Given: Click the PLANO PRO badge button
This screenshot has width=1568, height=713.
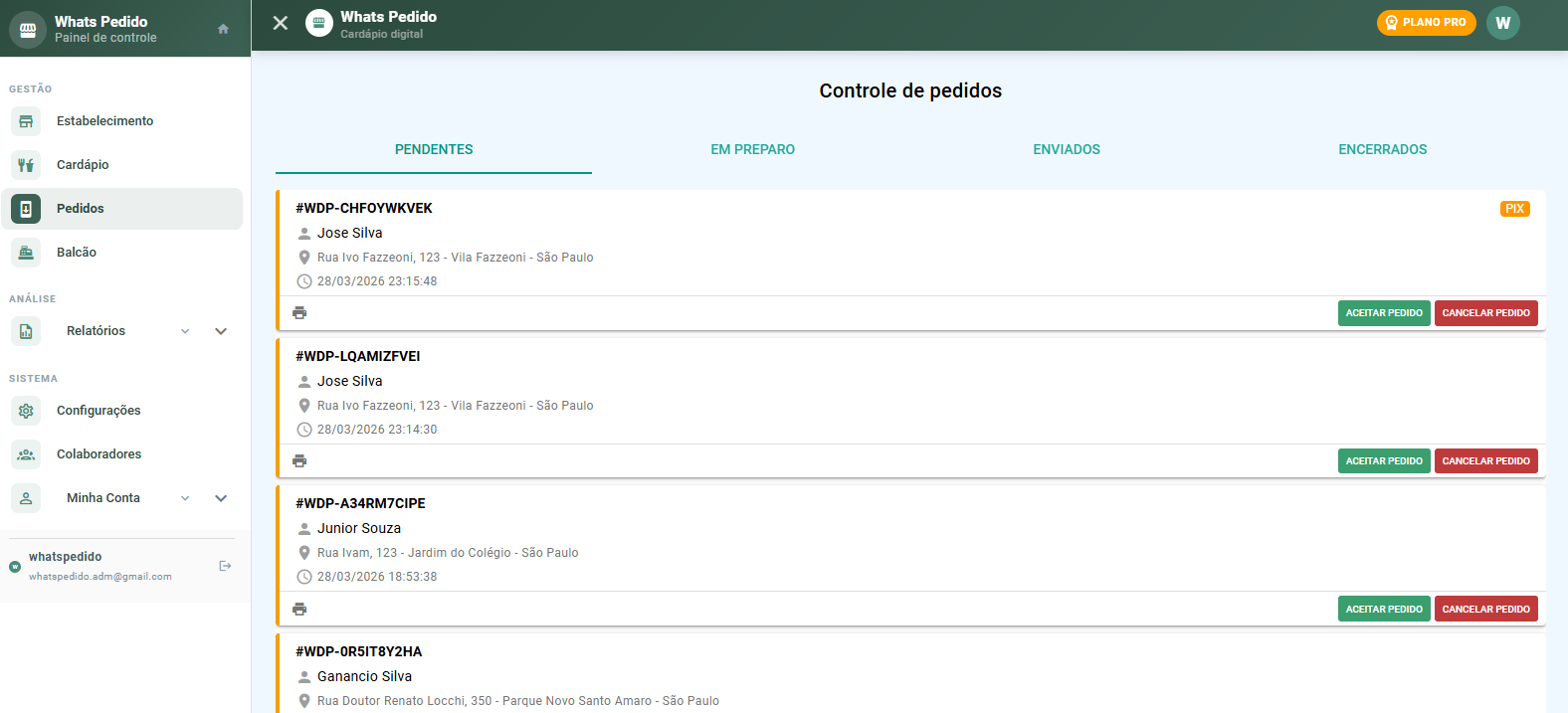Looking at the screenshot, I should point(1427,23).
